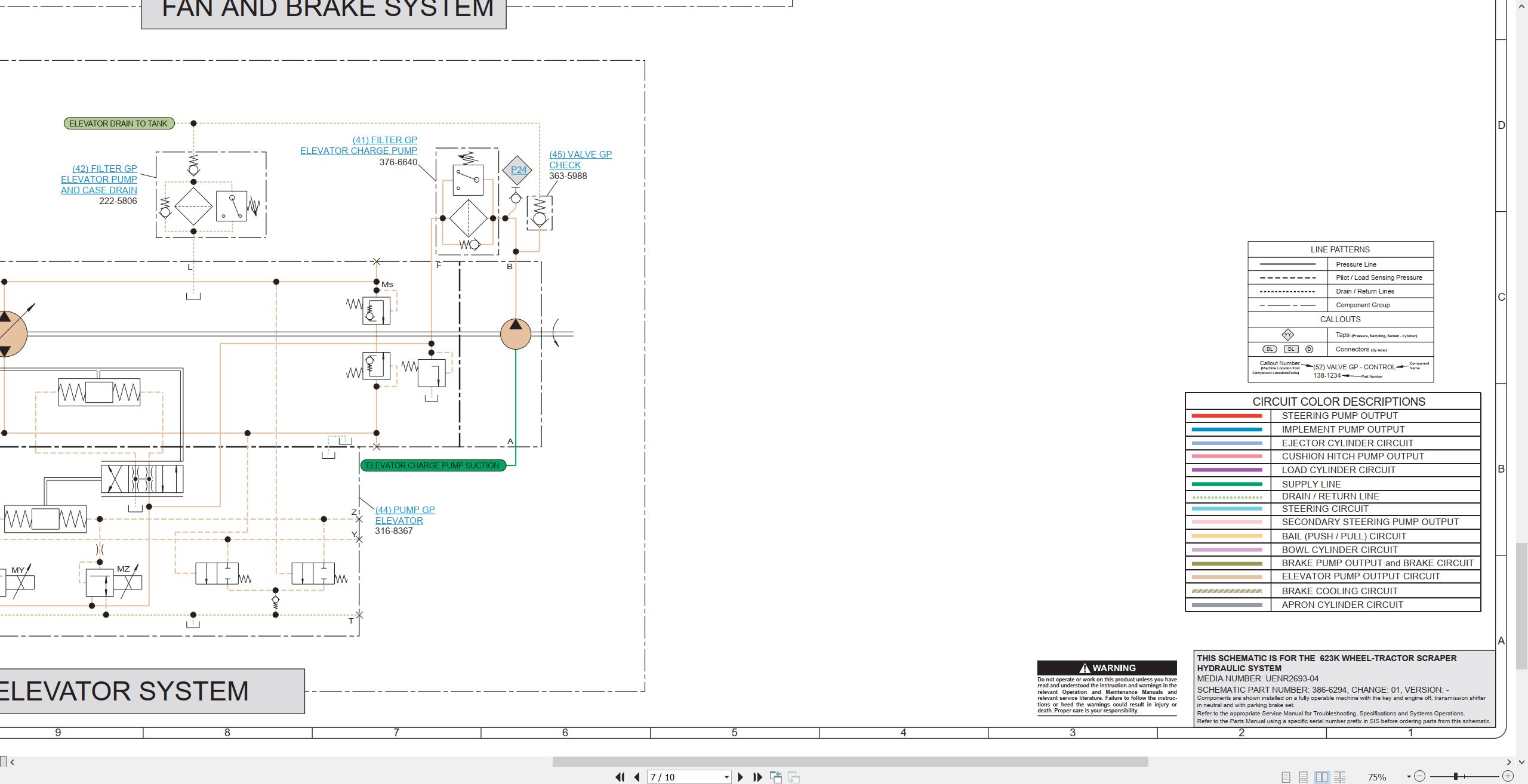Click the P24 pressure tap diamond
This screenshot has height=784, width=1528.
pos(517,170)
